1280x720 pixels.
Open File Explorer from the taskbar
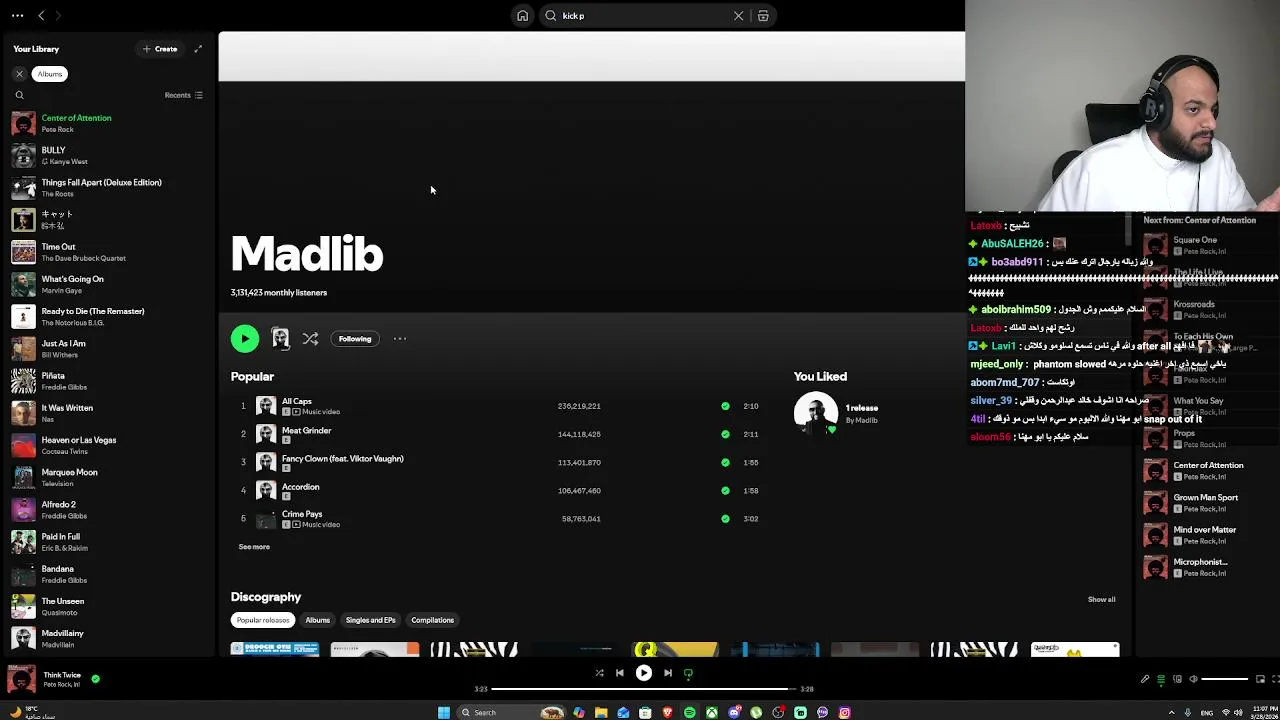601,712
